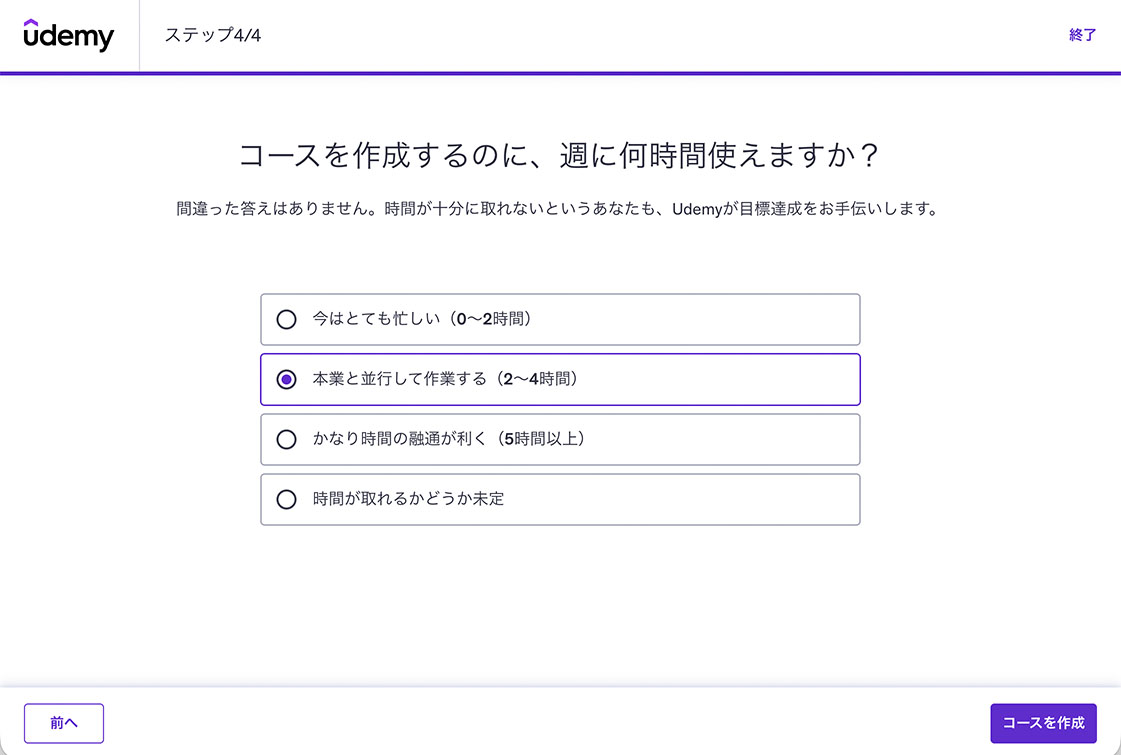Viewport: 1121px width, 755px height.
Task: Click blank space inside the 0〜2時間 option card
Action: 720,320
